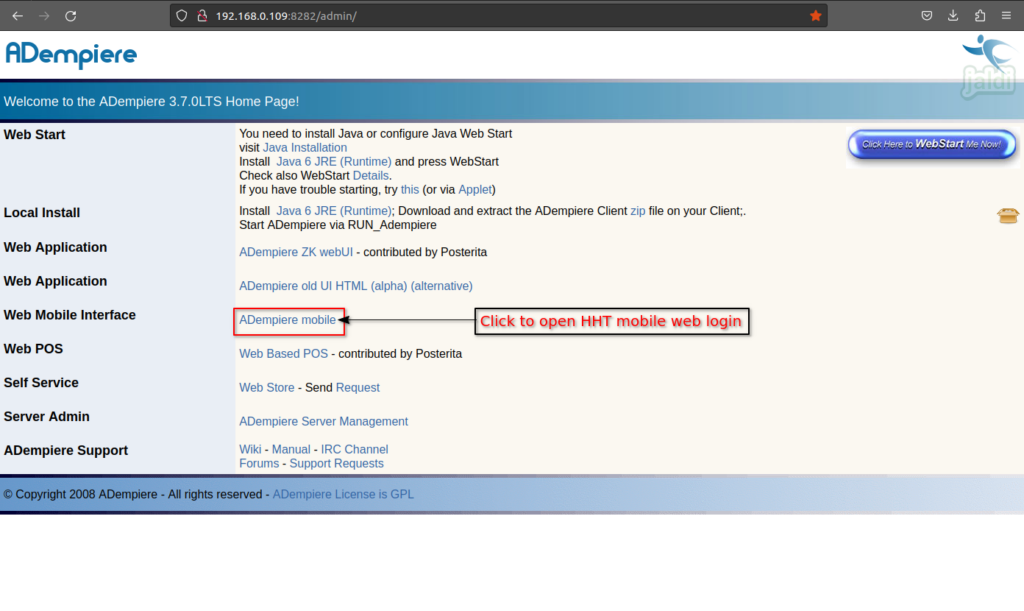This screenshot has height=611, width=1024.
Task: Click the Request link in Self Service
Action: point(357,388)
